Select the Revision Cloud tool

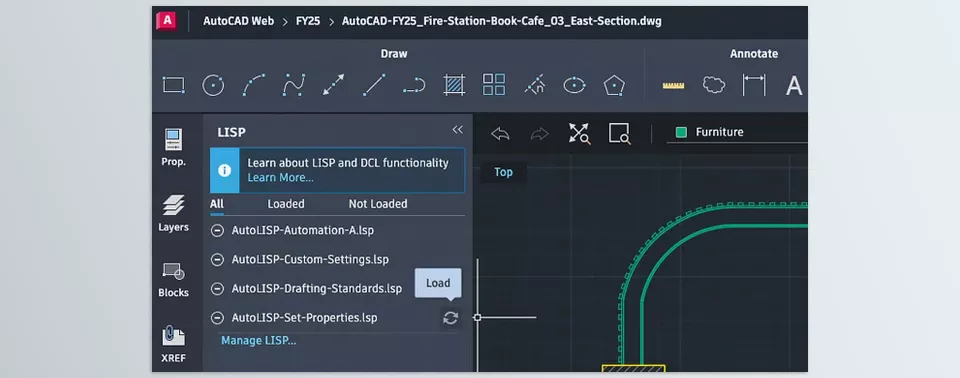pyautogui.click(x=714, y=85)
